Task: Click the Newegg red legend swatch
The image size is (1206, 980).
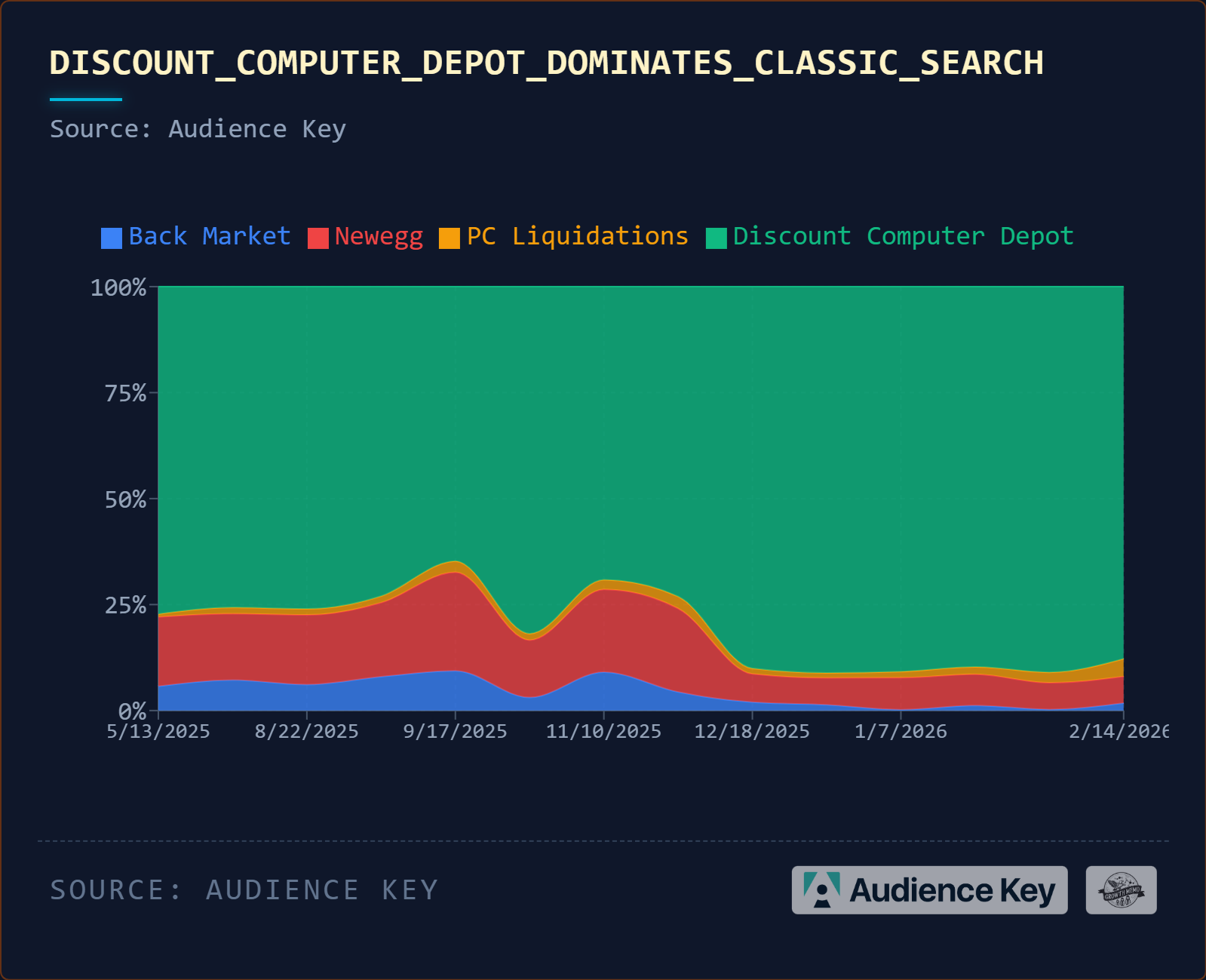Action: pos(318,238)
